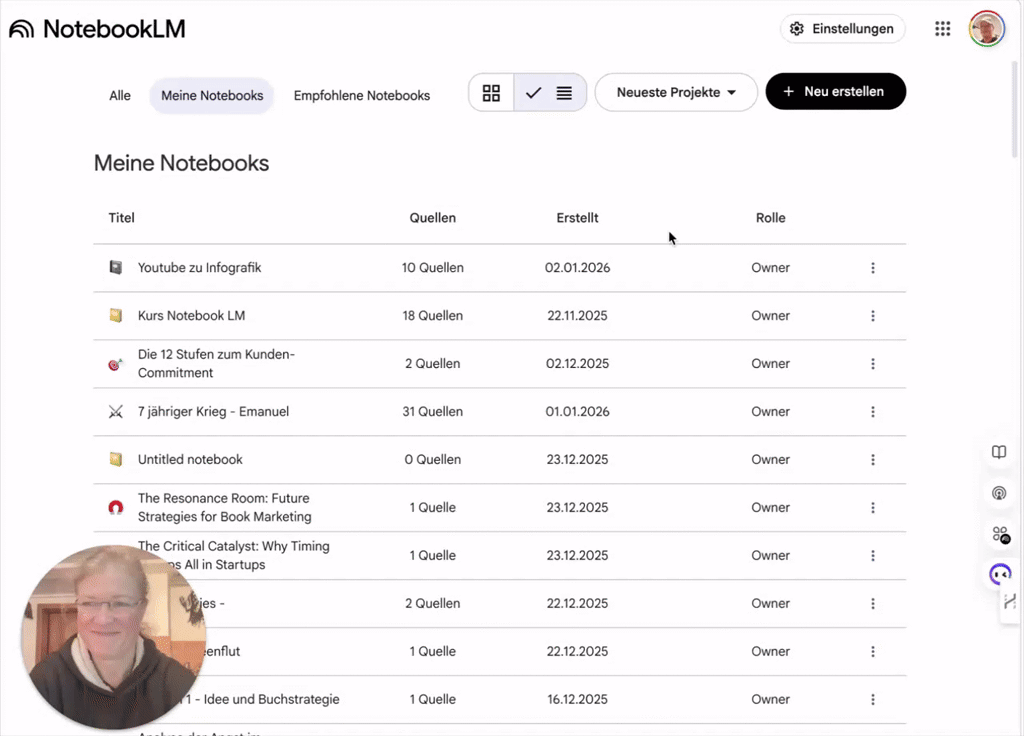1024x736 pixels.
Task: Click the page vertical scrollbar
Action: pyautogui.click(x=1014, y=110)
